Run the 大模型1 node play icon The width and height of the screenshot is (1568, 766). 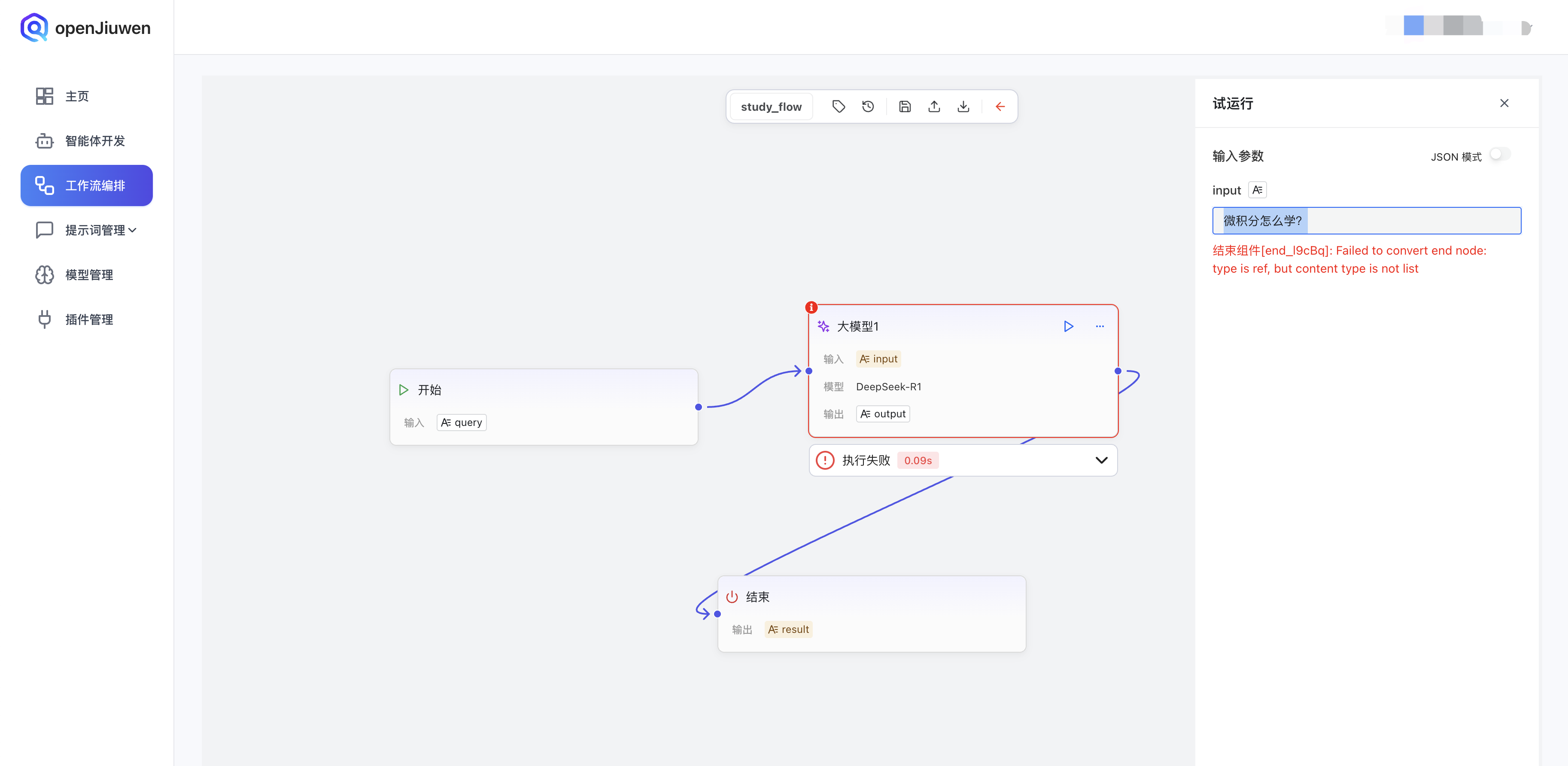coord(1068,326)
